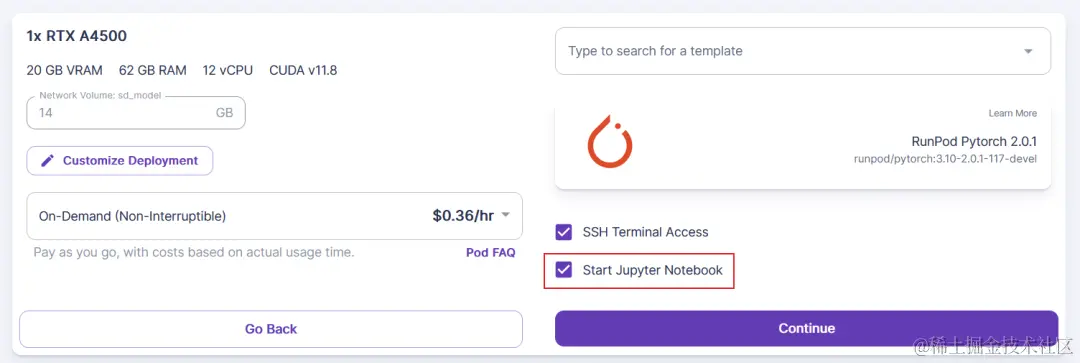Select the RunPod Pytorch 2.0.1 template card
The width and height of the screenshot is (1080, 363).
point(803,145)
